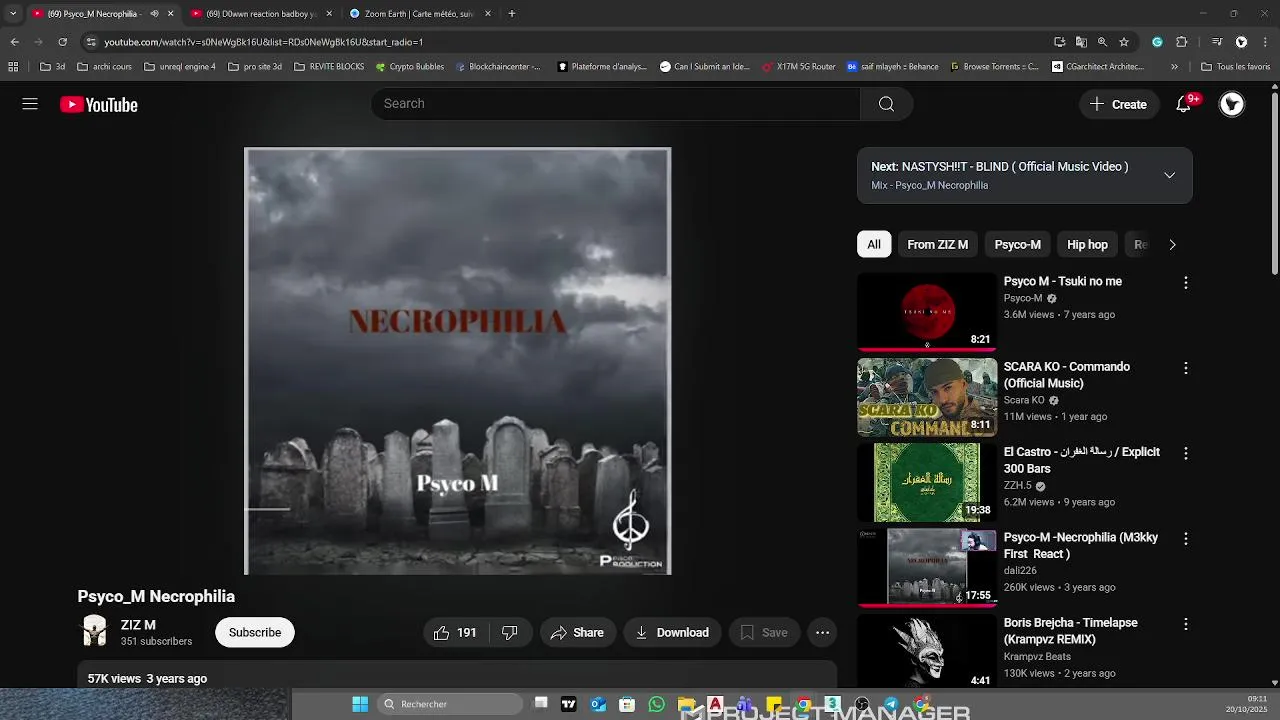The height and width of the screenshot is (720, 1280).
Task: Select the Hip hop filter chip
Action: [1087, 244]
